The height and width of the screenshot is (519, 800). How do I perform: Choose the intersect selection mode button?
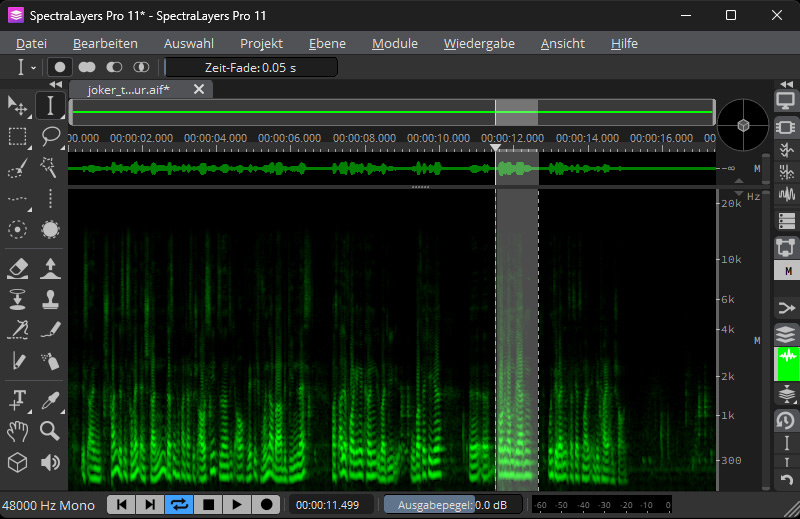(141, 67)
